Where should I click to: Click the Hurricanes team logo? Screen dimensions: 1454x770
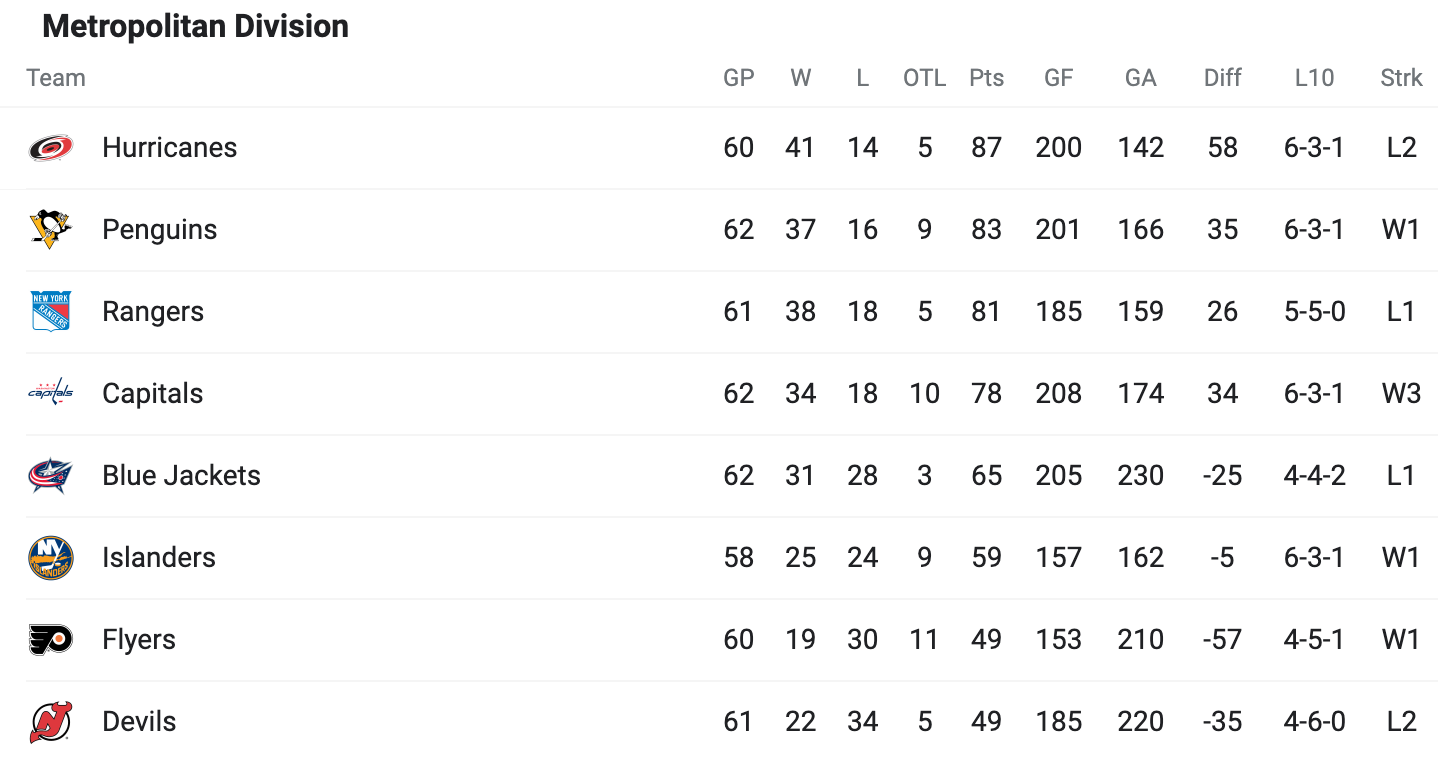[50, 148]
